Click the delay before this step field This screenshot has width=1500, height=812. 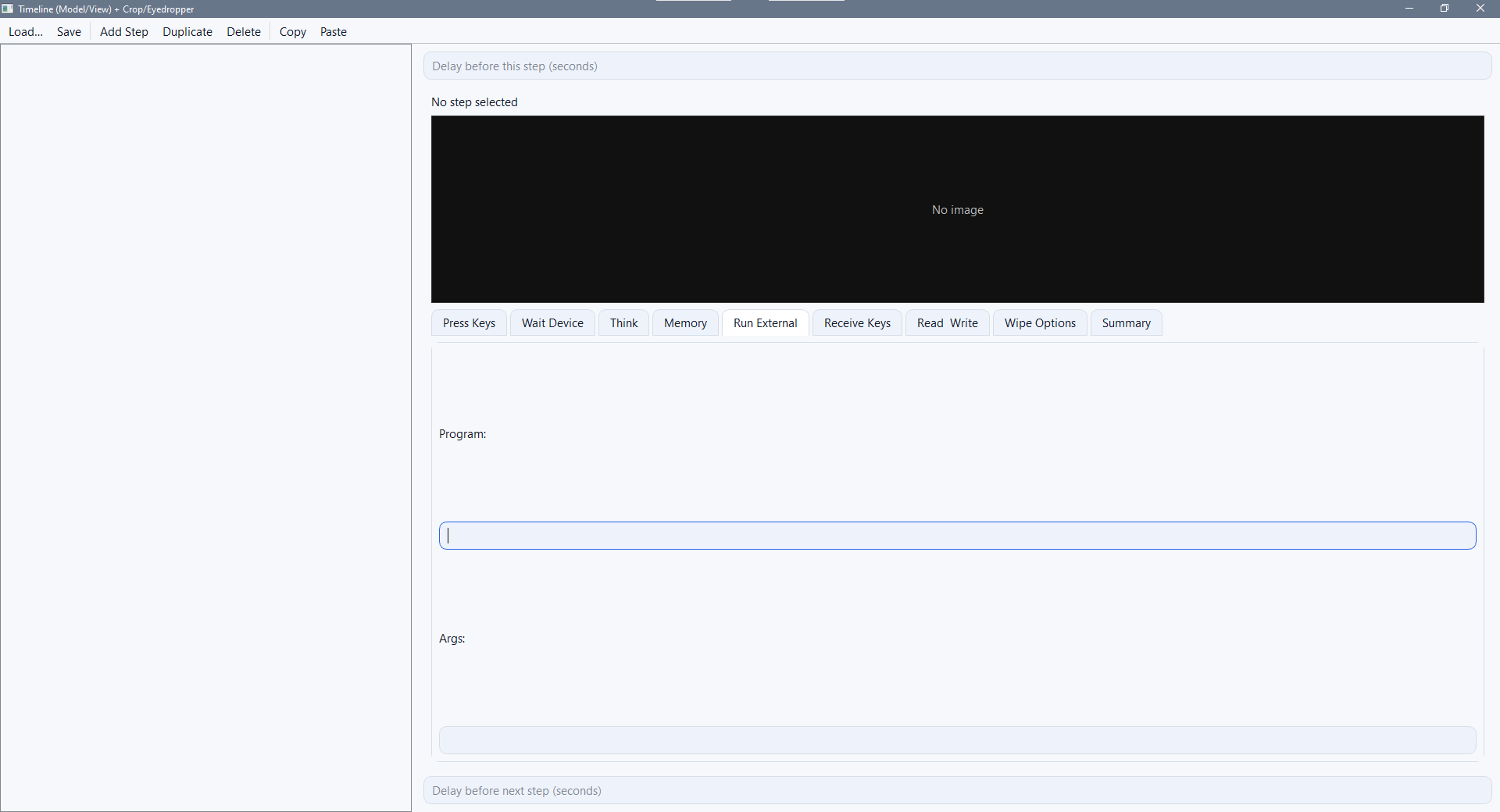pyautogui.click(x=956, y=66)
